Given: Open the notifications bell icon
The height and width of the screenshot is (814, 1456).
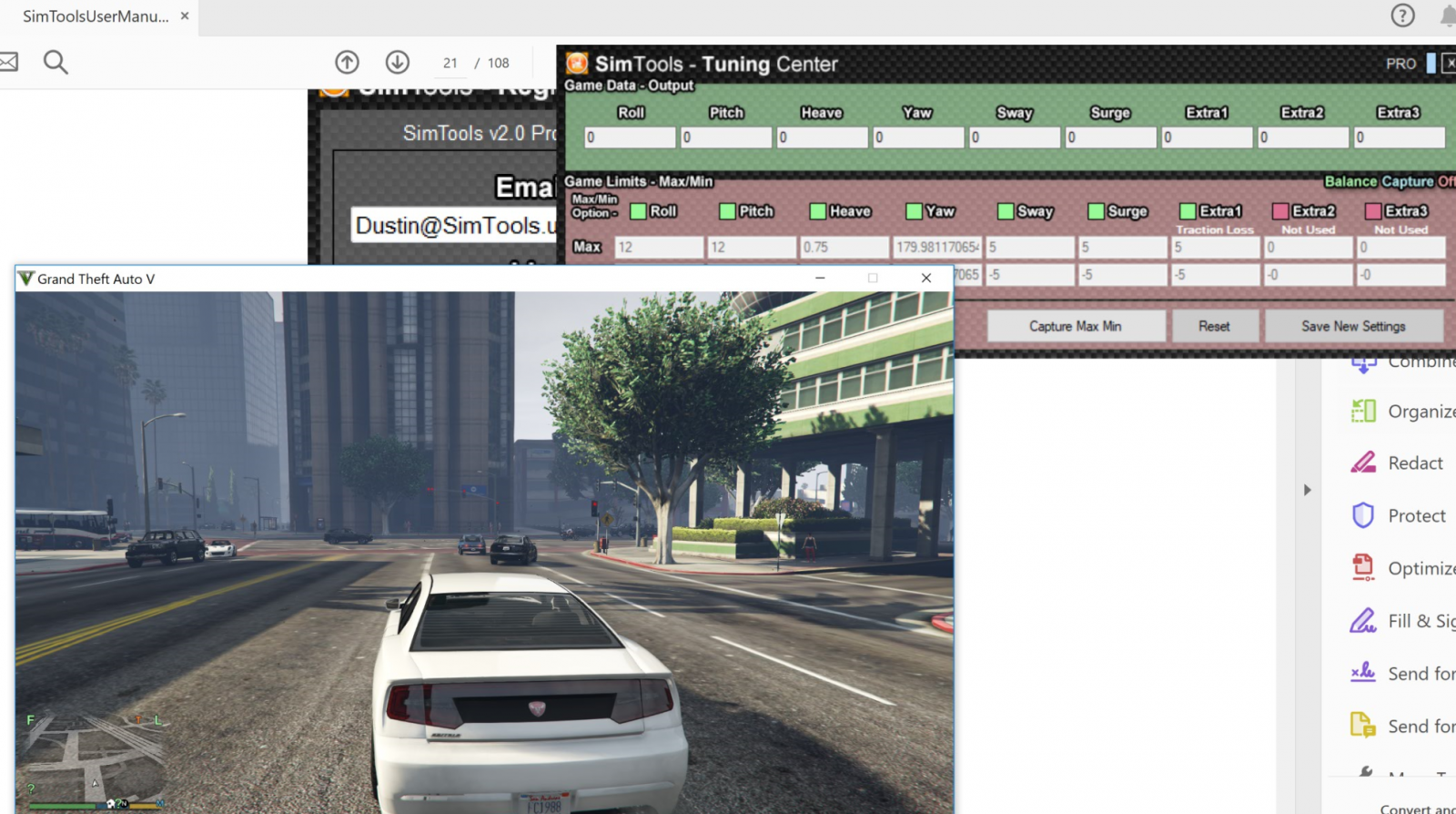Looking at the screenshot, I should (x=1448, y=15).
